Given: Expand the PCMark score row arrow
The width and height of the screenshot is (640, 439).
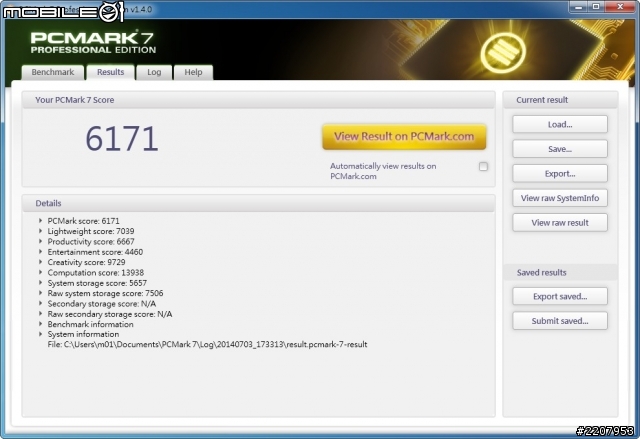Looking at the screenshot, I should 40,221.
